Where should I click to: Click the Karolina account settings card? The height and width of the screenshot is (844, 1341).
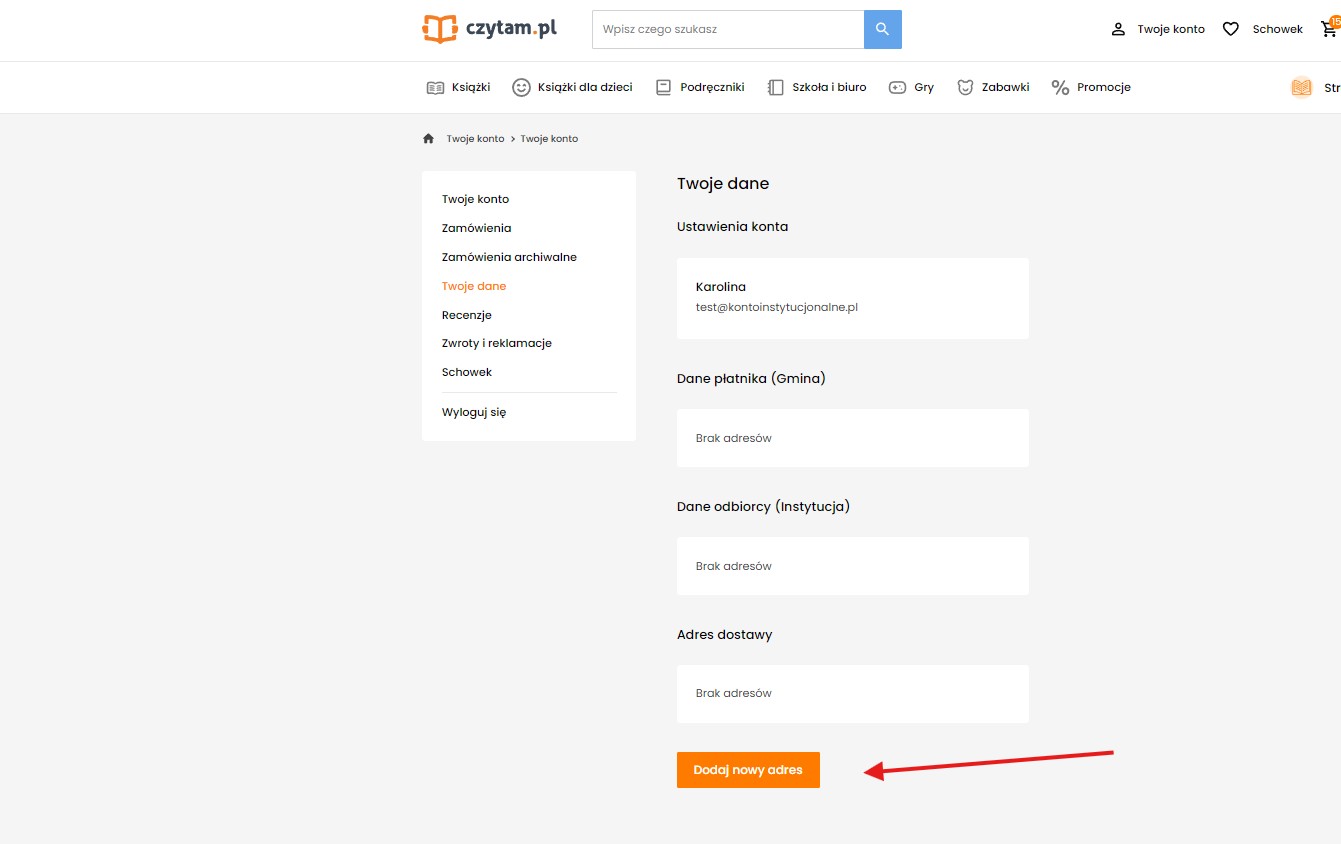click(853, 298)
